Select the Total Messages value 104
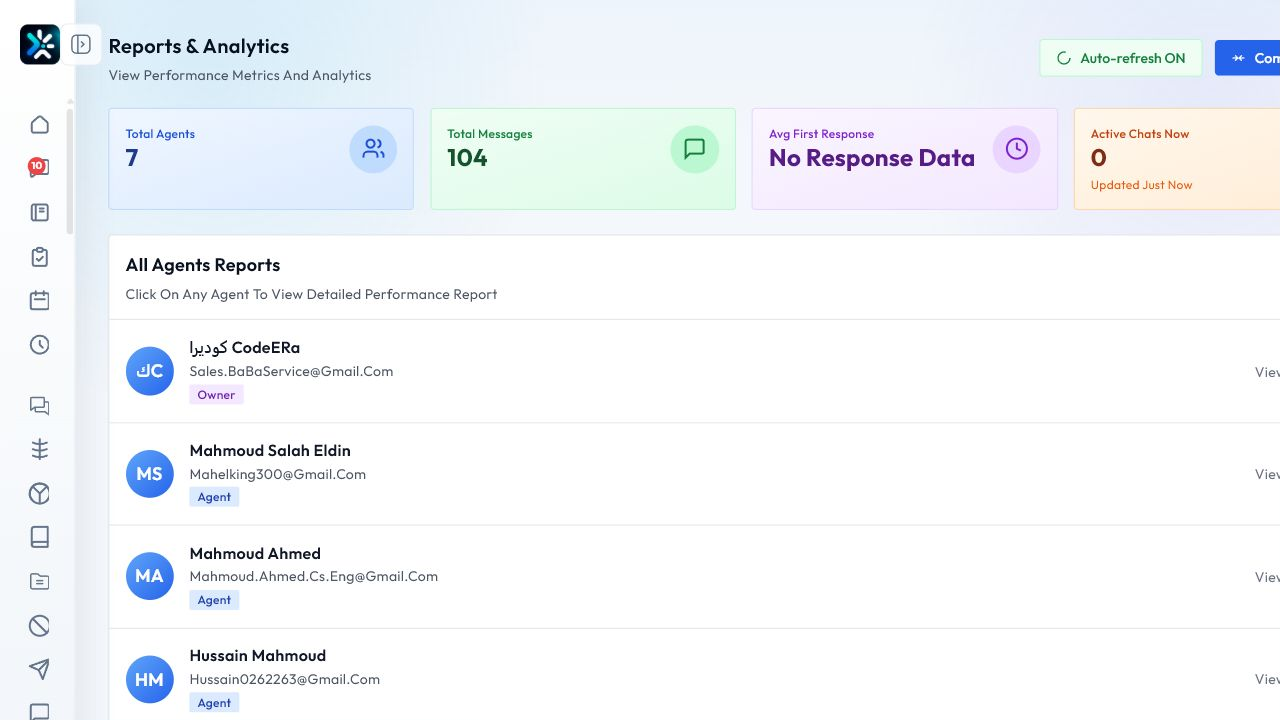 coord(467,158)
